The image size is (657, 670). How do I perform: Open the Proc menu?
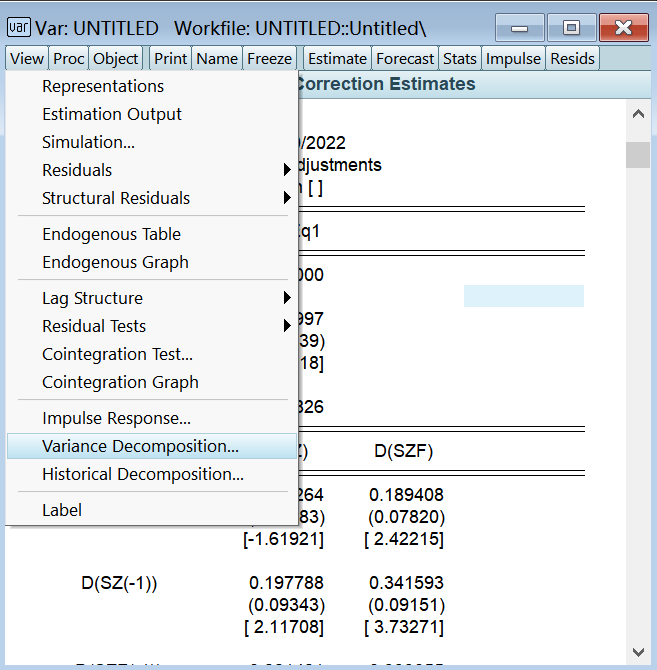(69, 59)
